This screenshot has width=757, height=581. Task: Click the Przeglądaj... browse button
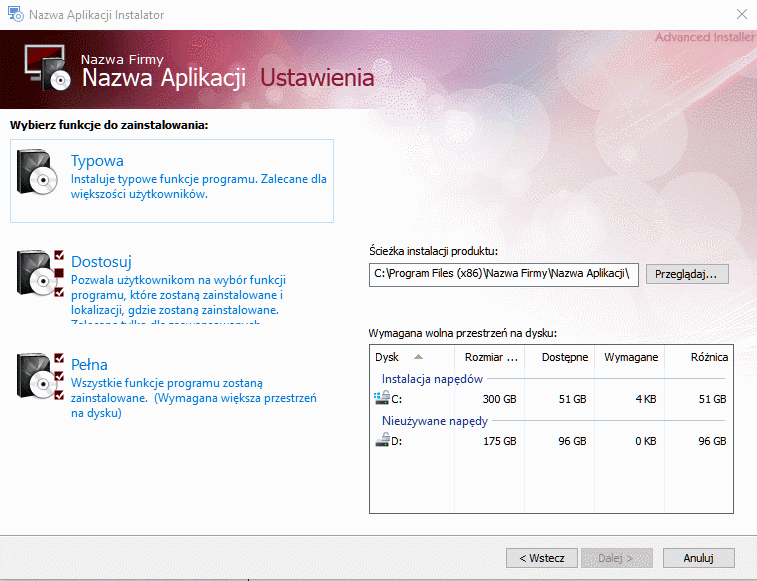tap(687, 274)
